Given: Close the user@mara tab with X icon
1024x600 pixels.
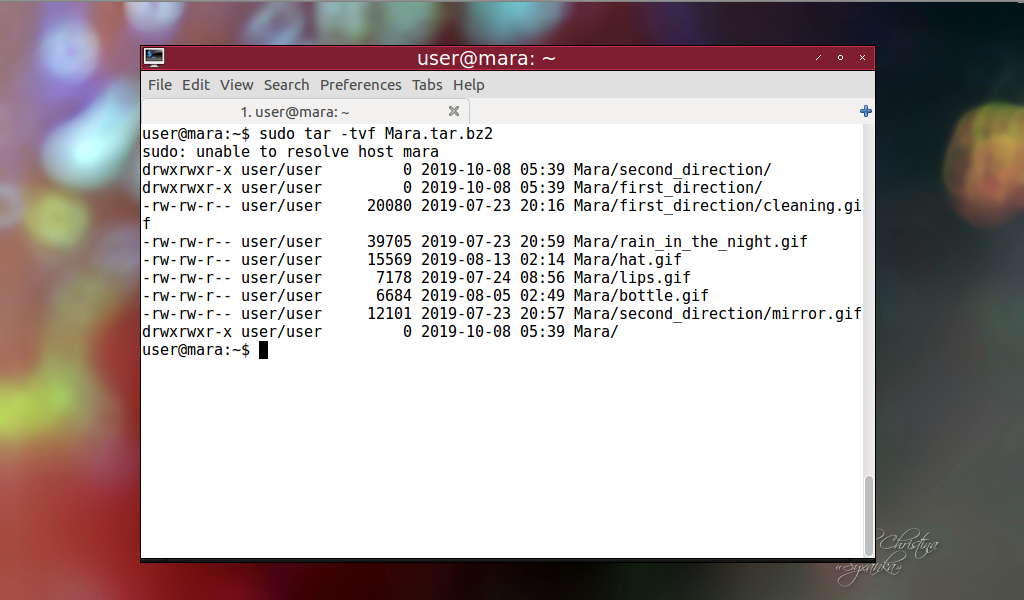Looking at the screenshot, I should 454,111.
